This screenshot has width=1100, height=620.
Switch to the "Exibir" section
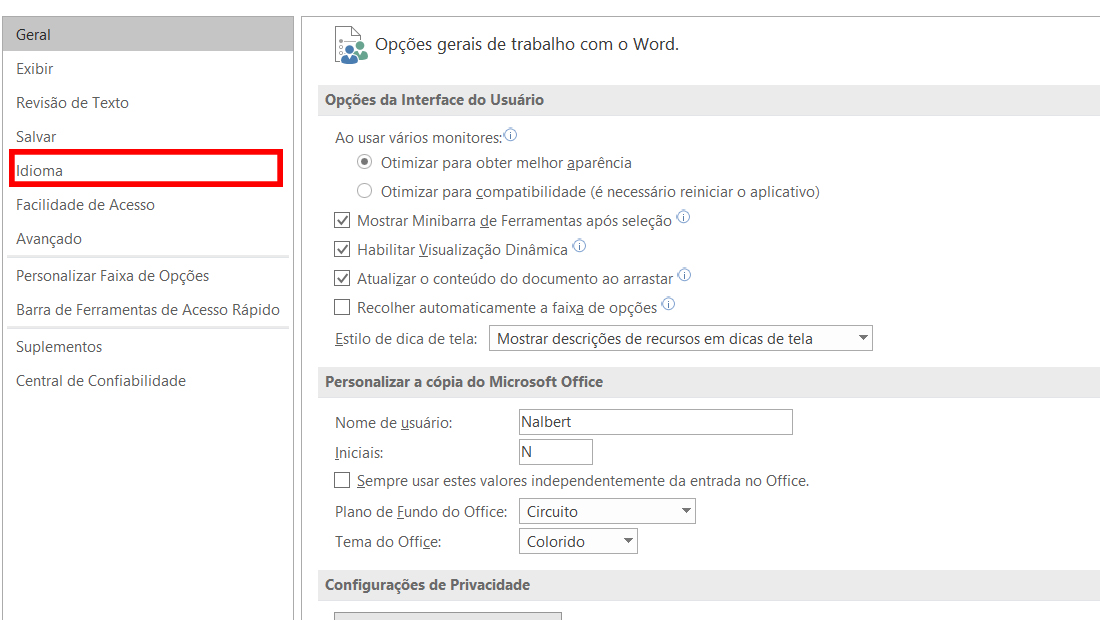[32, 68]
